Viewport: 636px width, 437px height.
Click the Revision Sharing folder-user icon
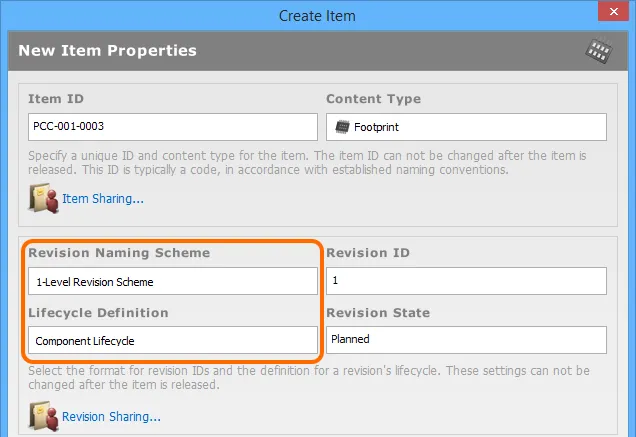[x=44, y=416]
